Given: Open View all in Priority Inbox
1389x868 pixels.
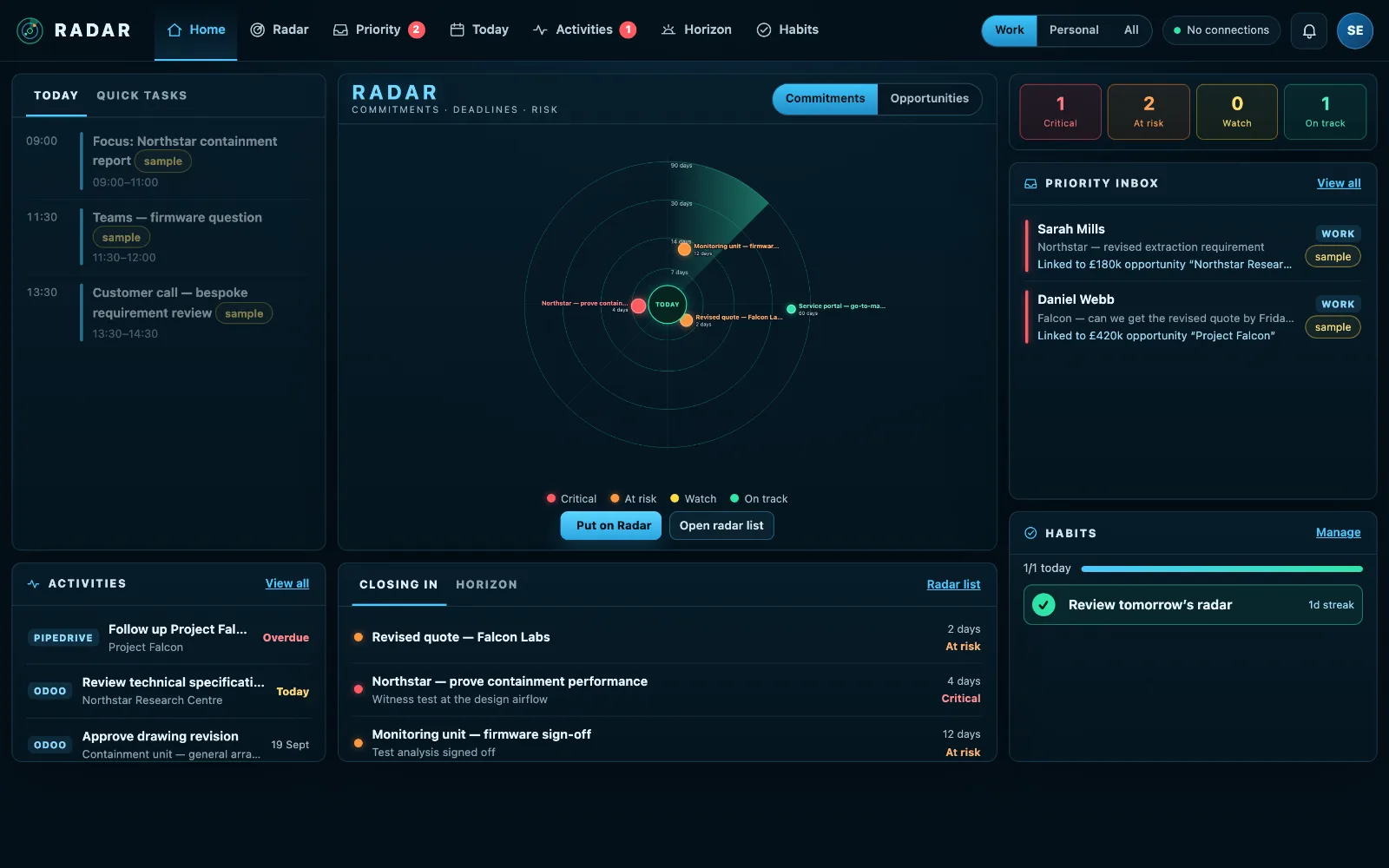Looking at the screenshot, I should click(x=1339, y=183).
